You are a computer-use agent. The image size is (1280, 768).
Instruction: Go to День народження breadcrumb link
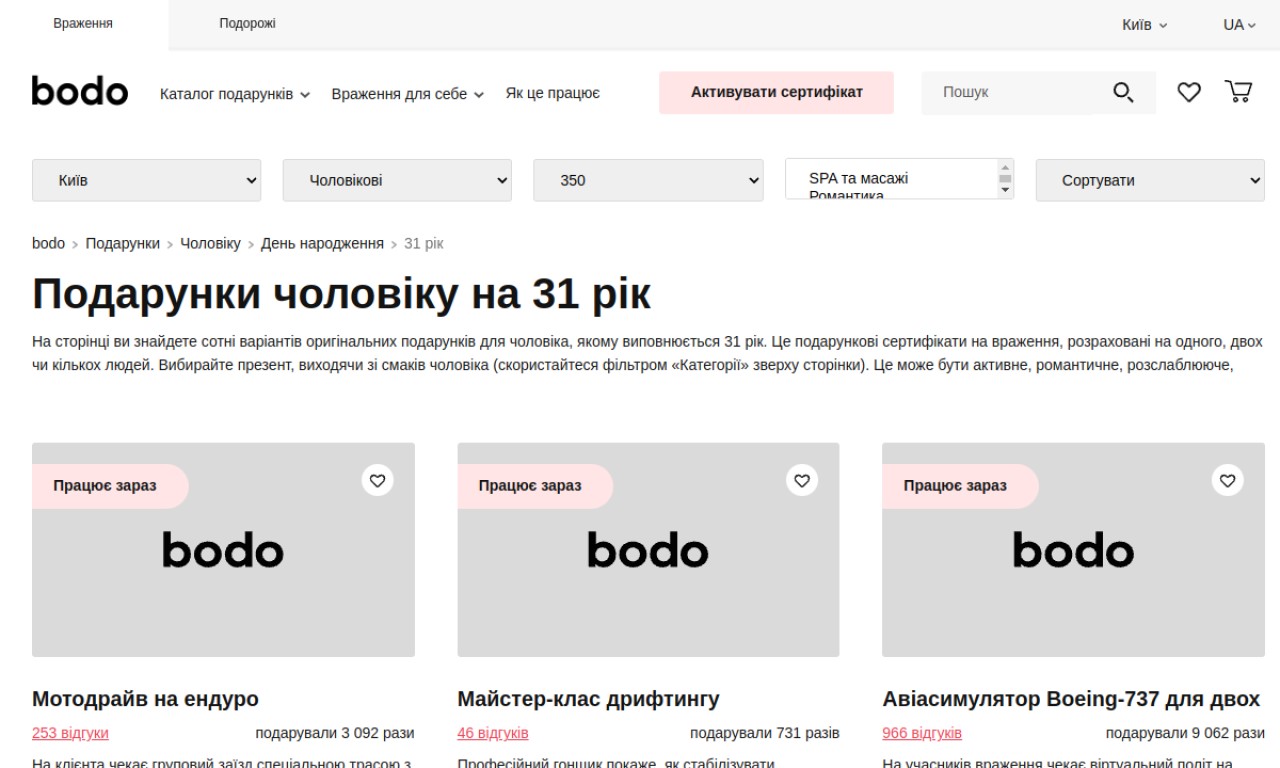(322, 243)
